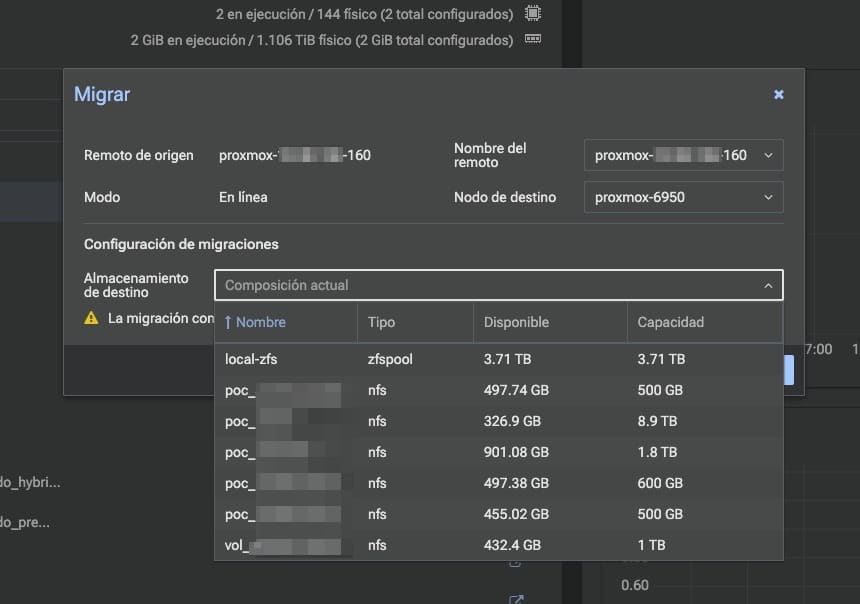This screenshot has width=860, height=604.
Task: Click the Composición actual field
Action: tap(450, 285)
